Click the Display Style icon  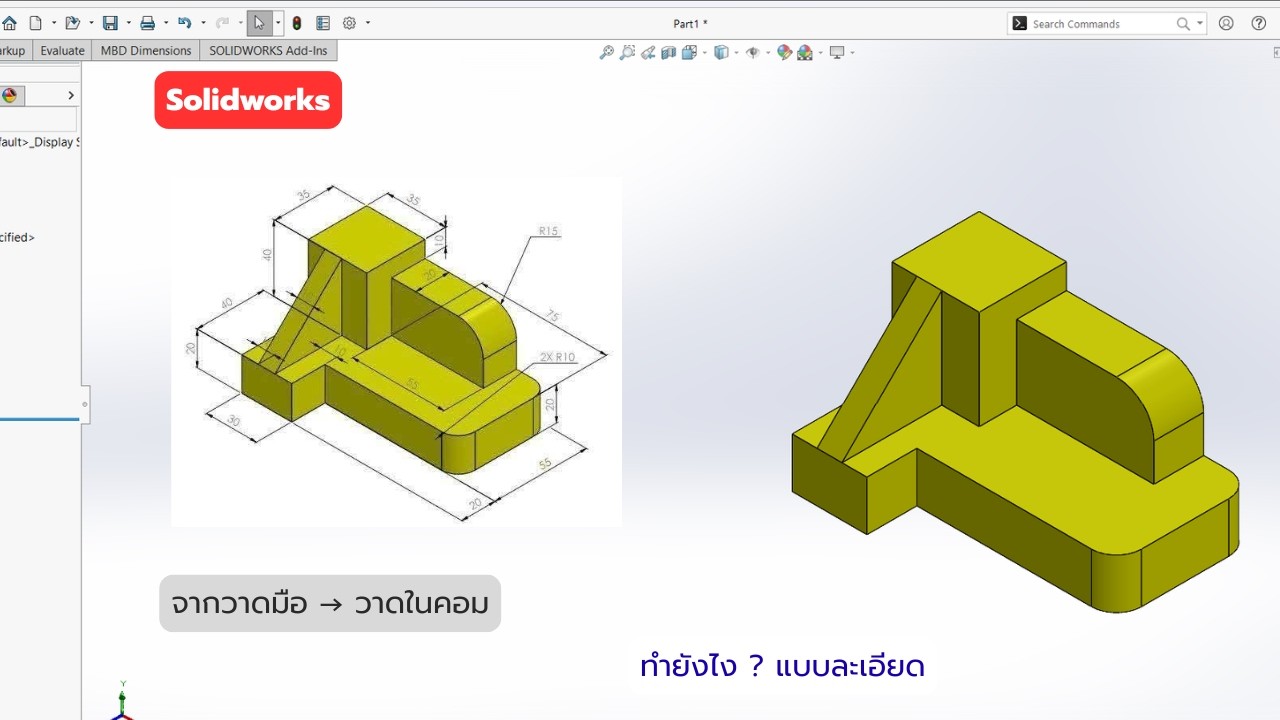coord(720,53)
